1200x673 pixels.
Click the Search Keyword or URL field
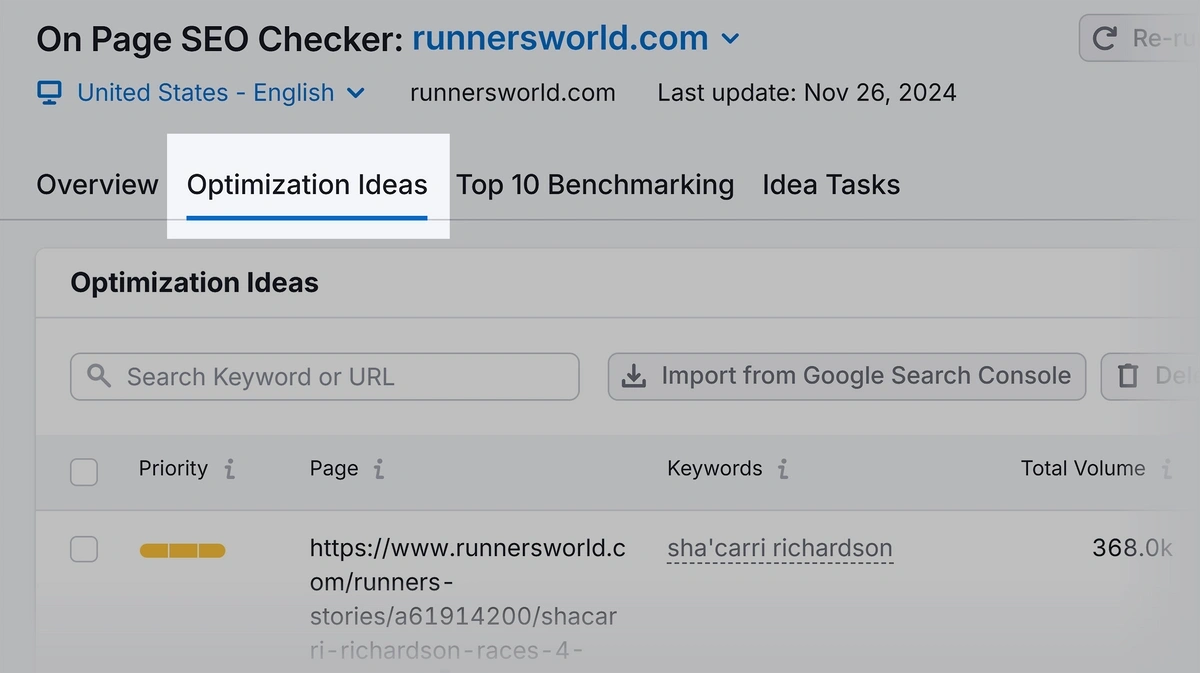coord(325,377)
